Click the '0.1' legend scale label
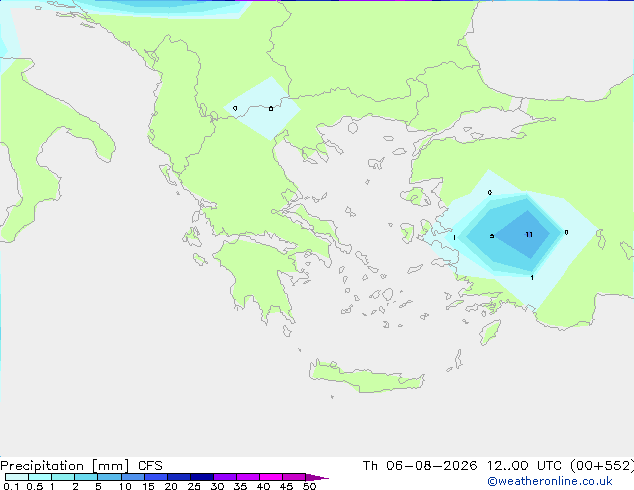The width and height of the screenshot is (634, 490). pos(11,486)
